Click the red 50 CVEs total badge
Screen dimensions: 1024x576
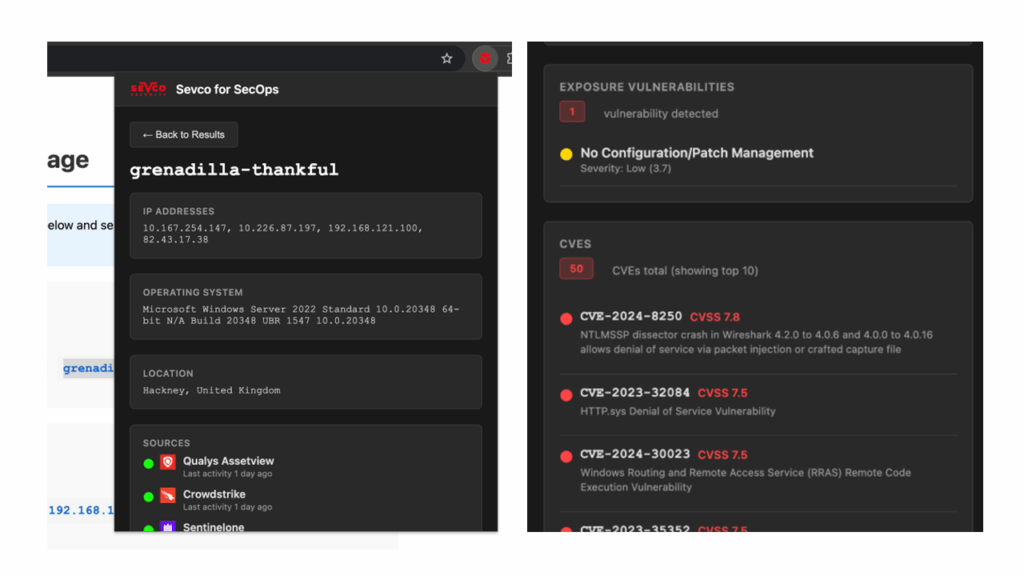tap(576, 269)
